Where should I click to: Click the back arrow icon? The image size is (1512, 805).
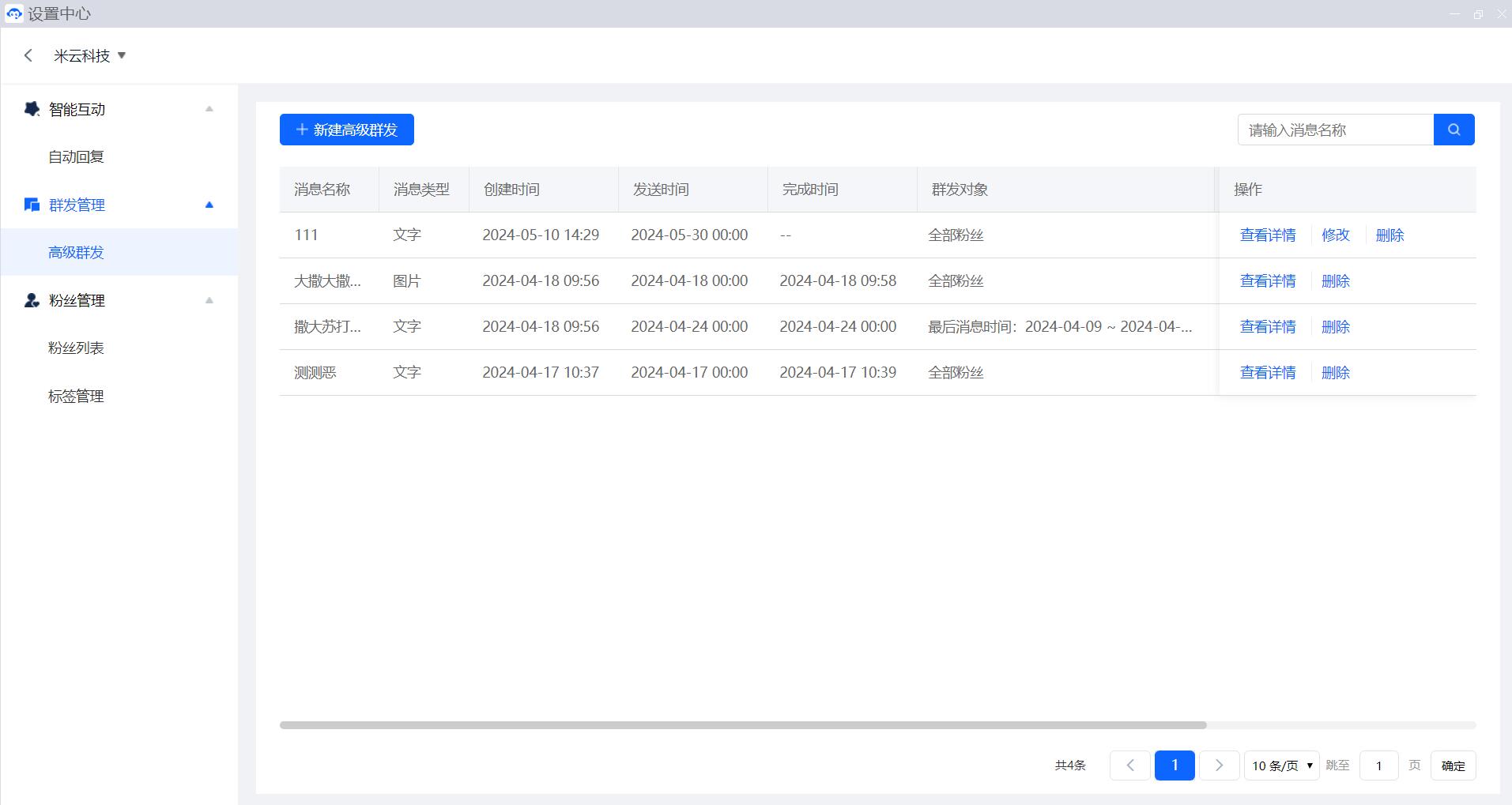tap(28, 55)
